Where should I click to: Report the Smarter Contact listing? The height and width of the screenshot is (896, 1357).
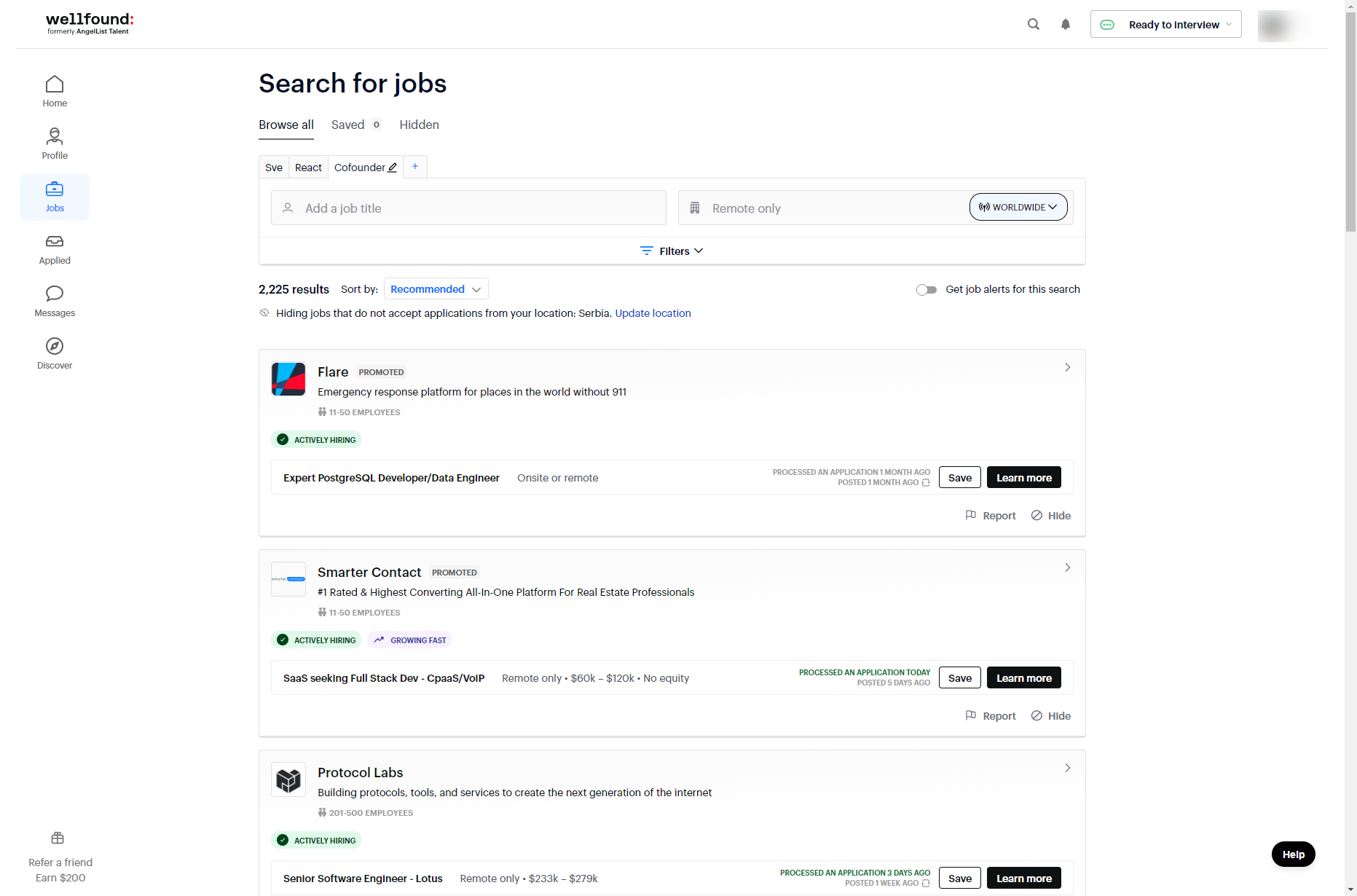[x=991, y=716]
